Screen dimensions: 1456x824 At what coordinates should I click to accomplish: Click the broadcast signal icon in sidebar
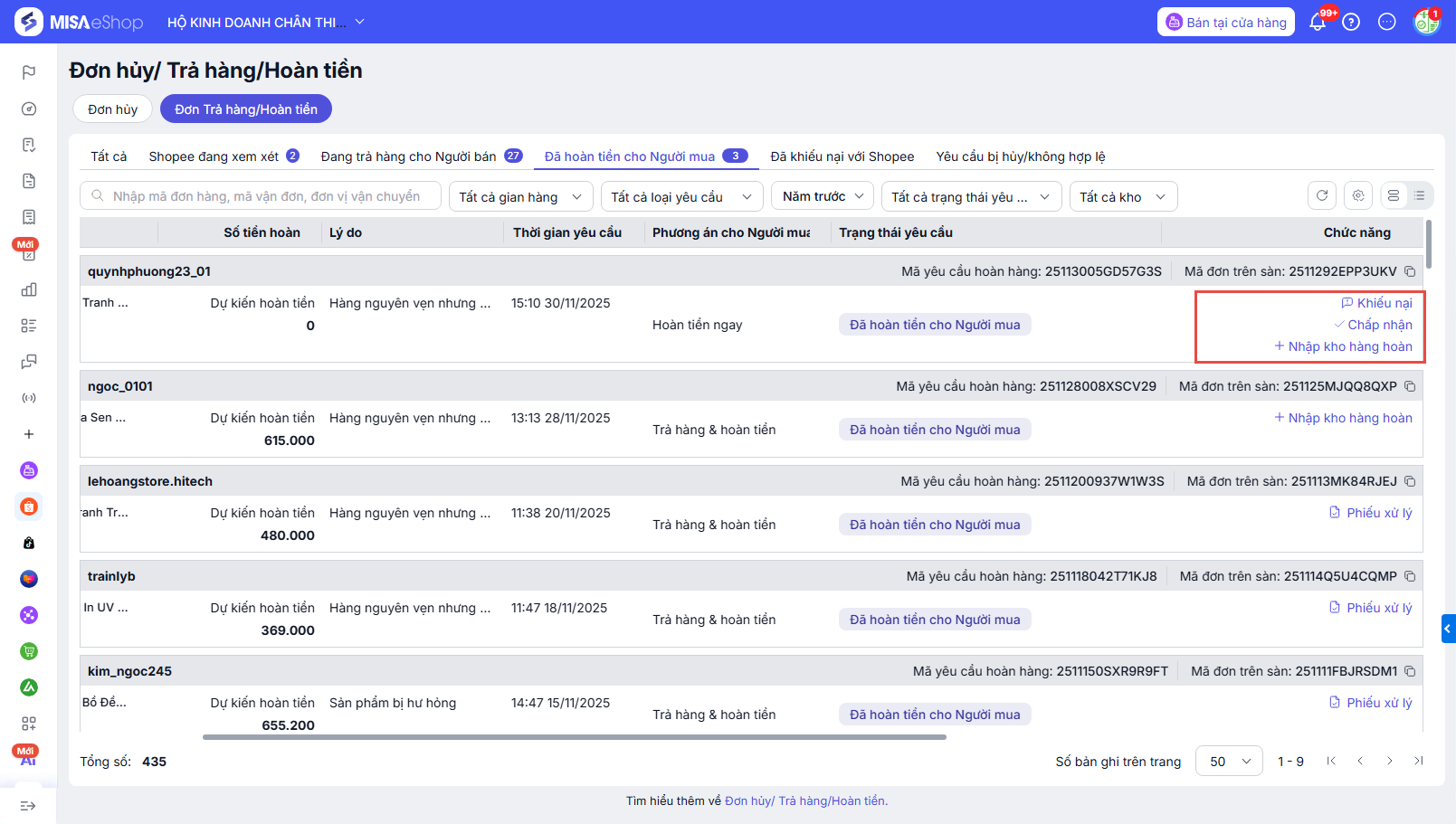(29, 398)
